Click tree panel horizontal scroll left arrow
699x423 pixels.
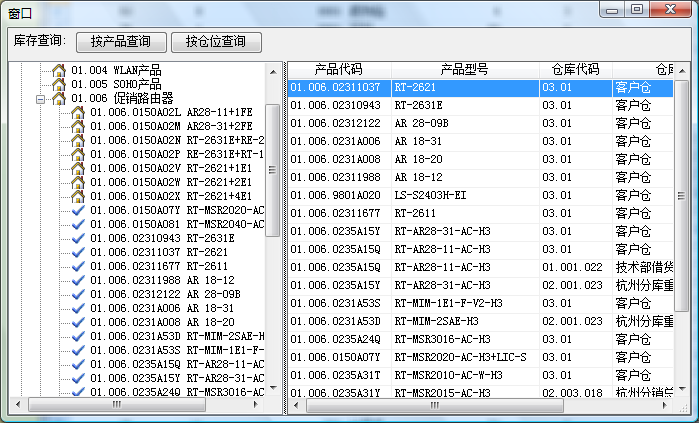click(18, 405)
